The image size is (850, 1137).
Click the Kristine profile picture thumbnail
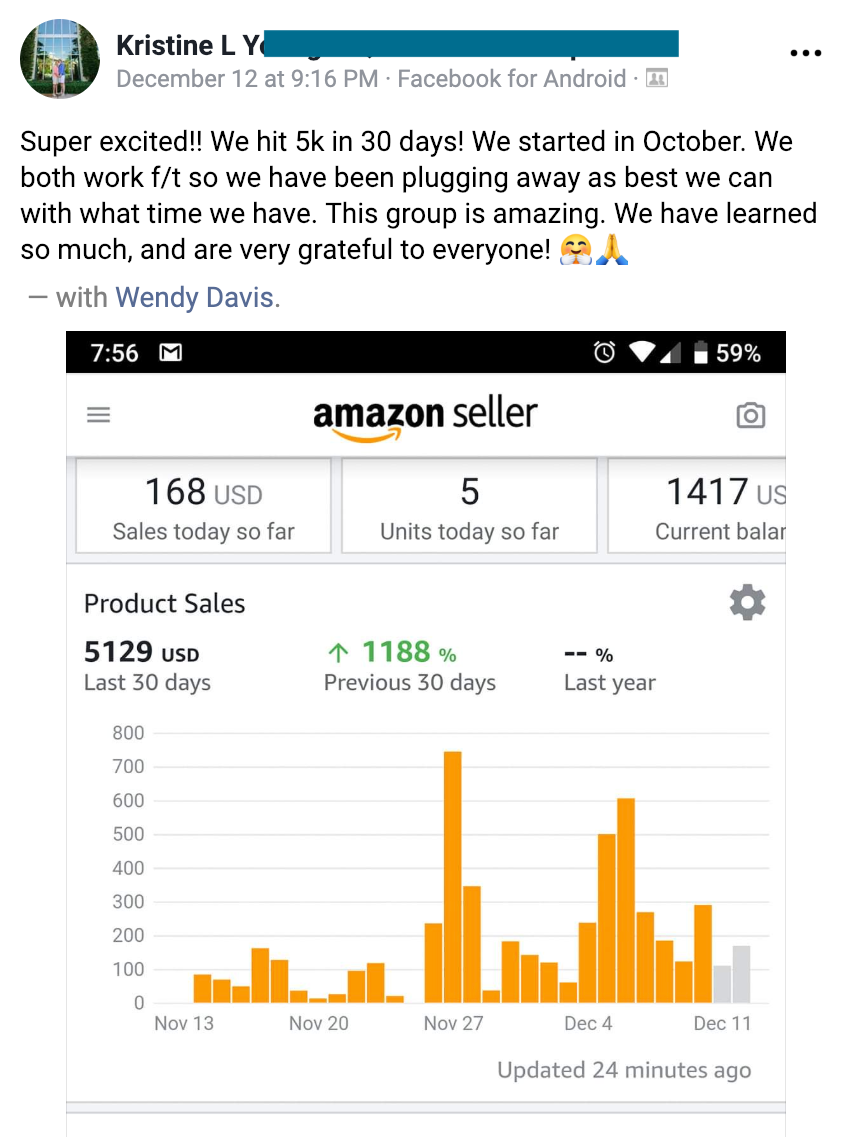click(60, 58)
